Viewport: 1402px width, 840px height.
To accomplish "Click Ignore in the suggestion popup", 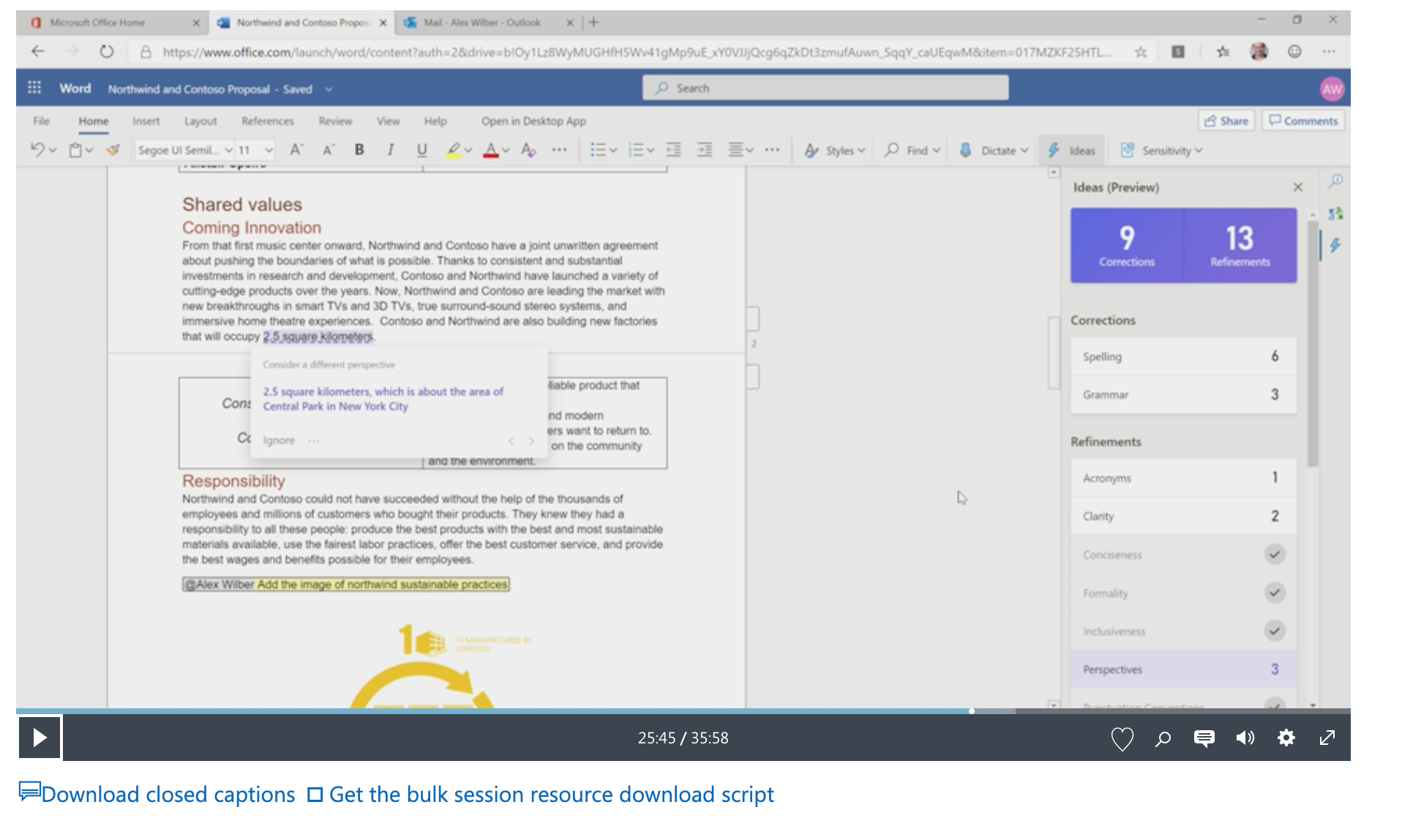I will [x=279, y=440].
